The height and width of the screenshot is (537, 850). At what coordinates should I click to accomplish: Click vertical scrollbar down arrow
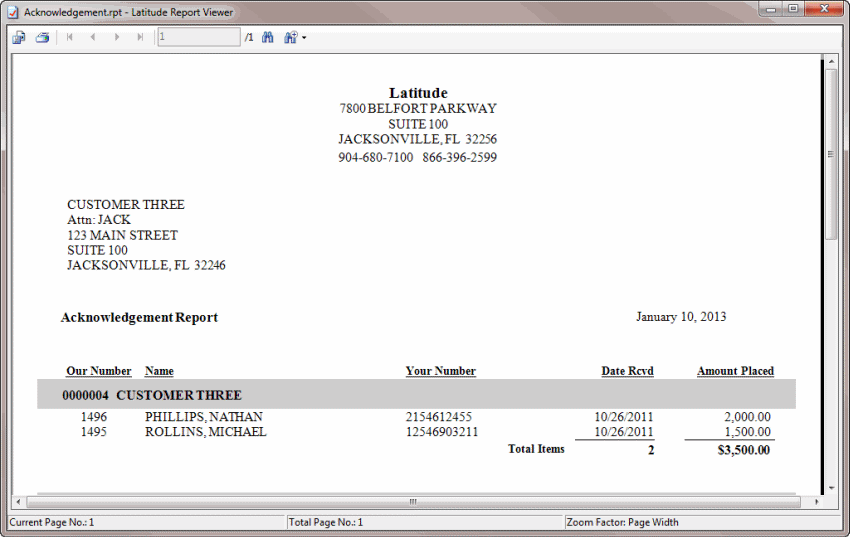coord(831,488)
